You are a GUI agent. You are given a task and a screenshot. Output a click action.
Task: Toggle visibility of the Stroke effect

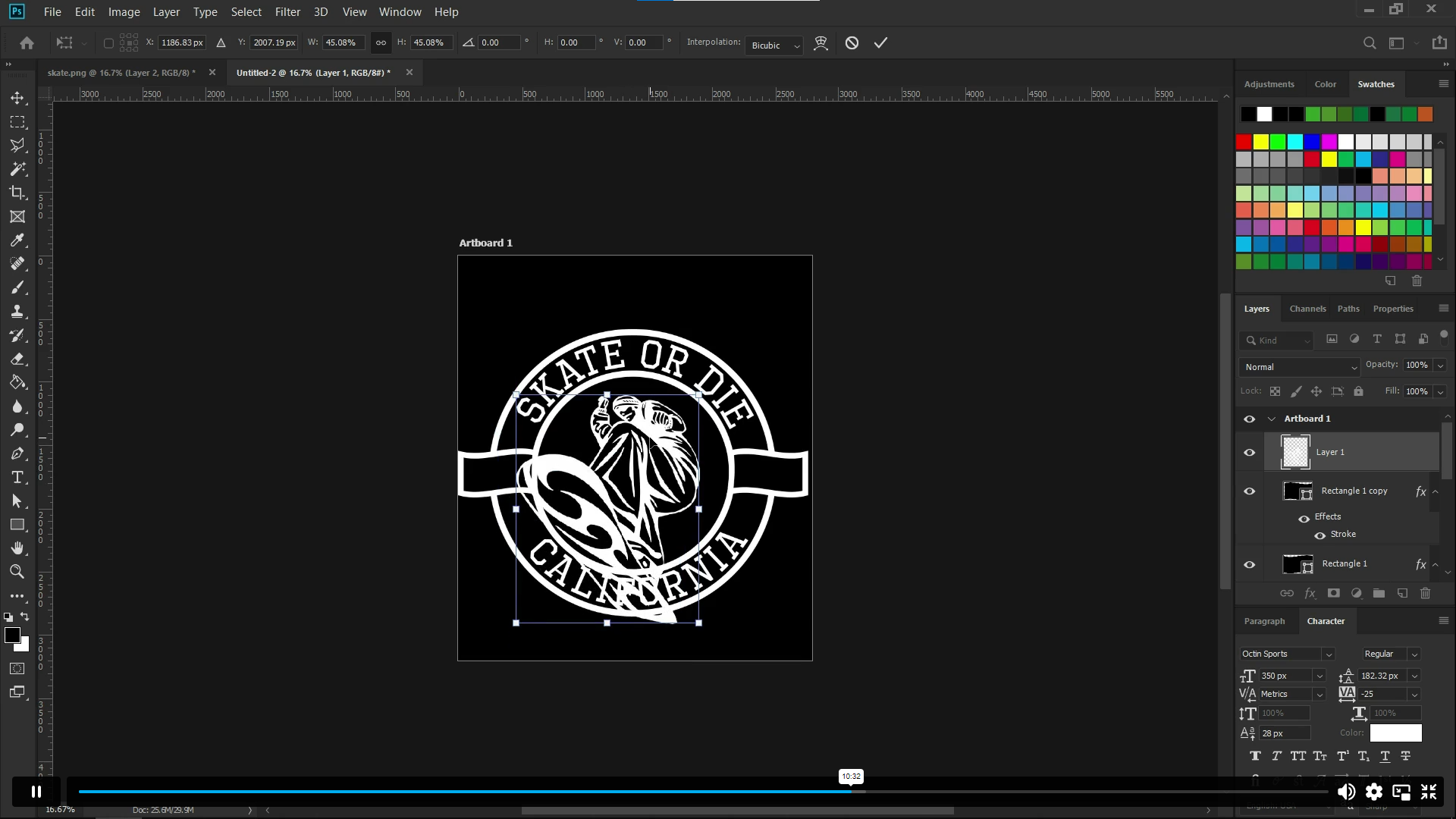[1319, 535]
